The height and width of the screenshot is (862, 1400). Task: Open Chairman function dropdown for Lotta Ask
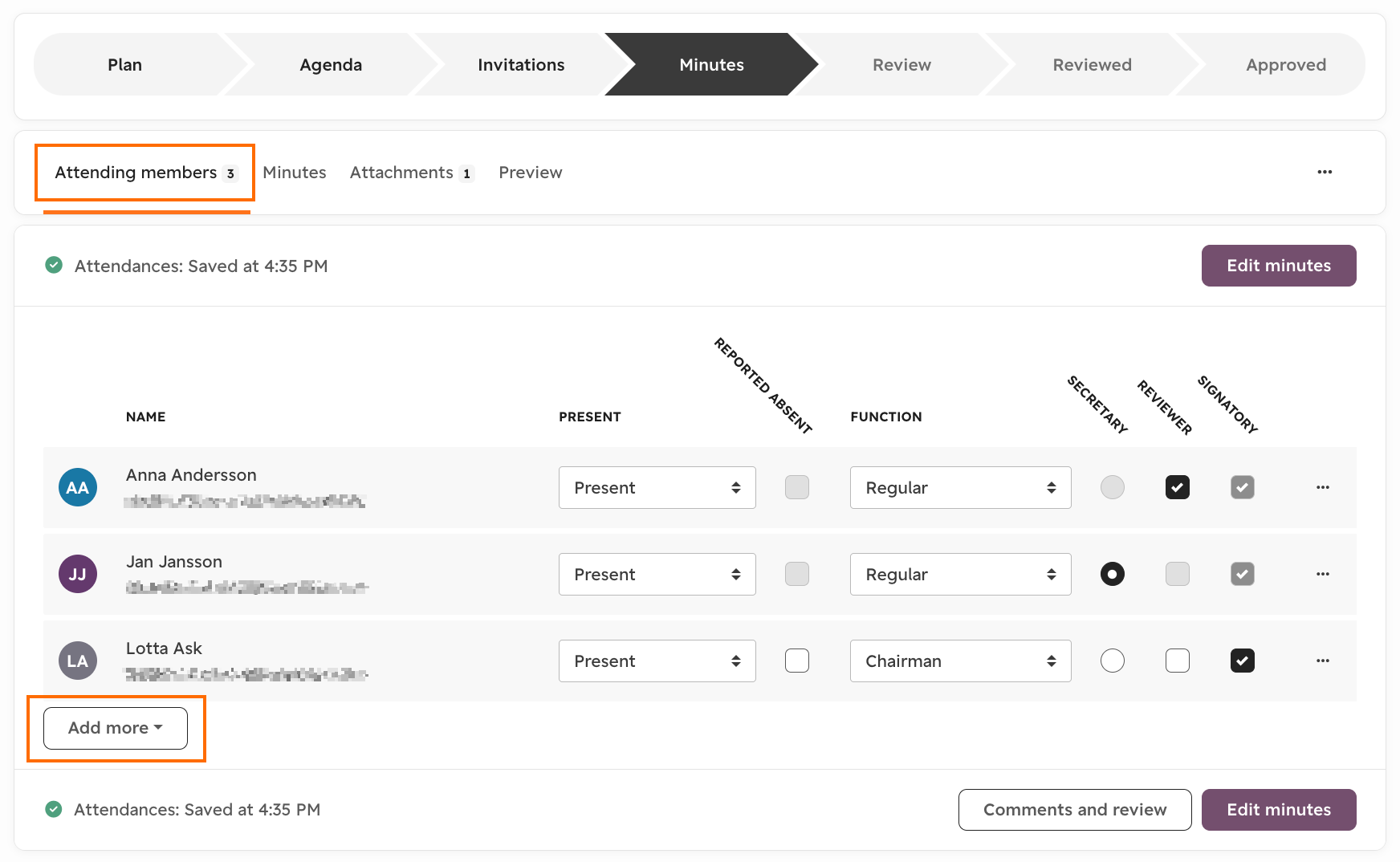point(961,661)
